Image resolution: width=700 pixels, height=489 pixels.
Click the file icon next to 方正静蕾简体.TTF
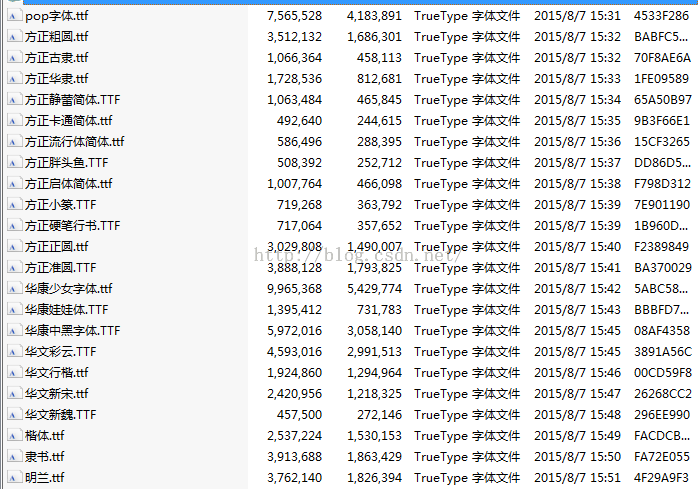(x=14, y=100)
